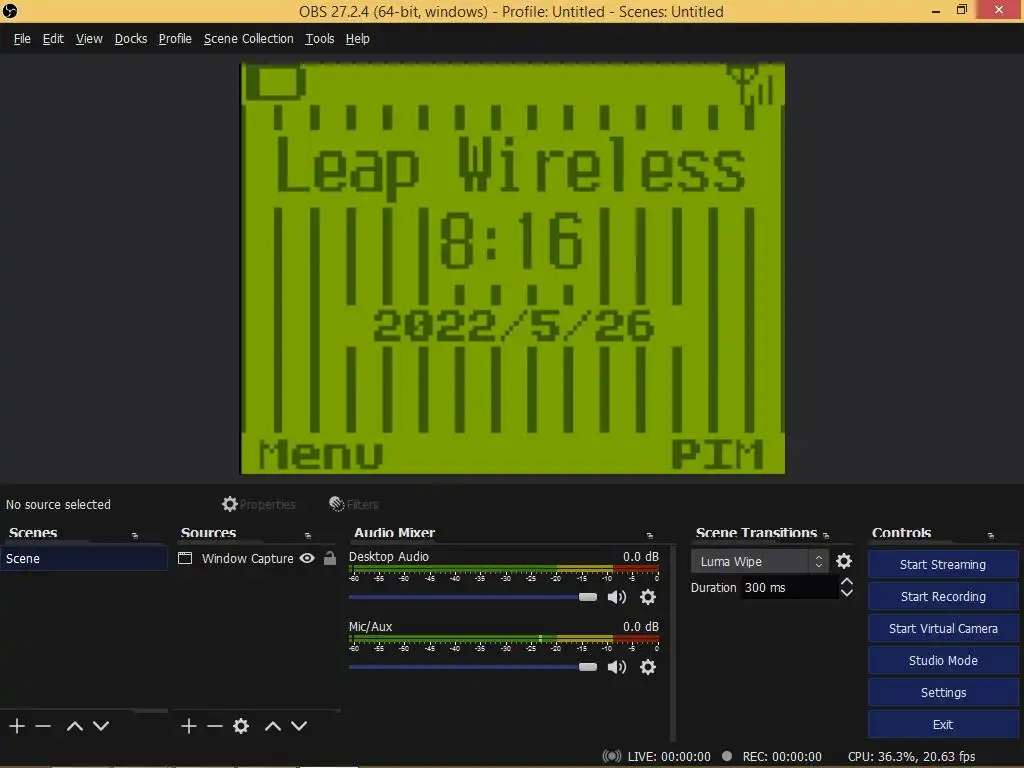The image size is (1024, 768).
Task: Open the Scene Collection menu
Action: click(249, 39)
